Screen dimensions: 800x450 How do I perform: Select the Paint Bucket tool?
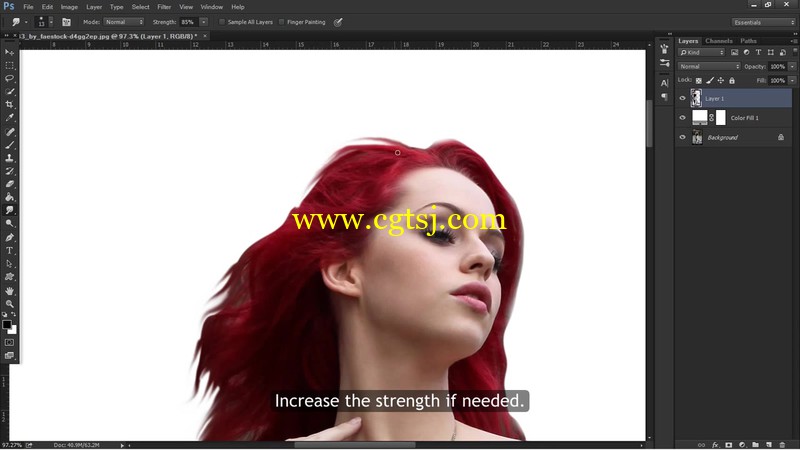(9, 197)
